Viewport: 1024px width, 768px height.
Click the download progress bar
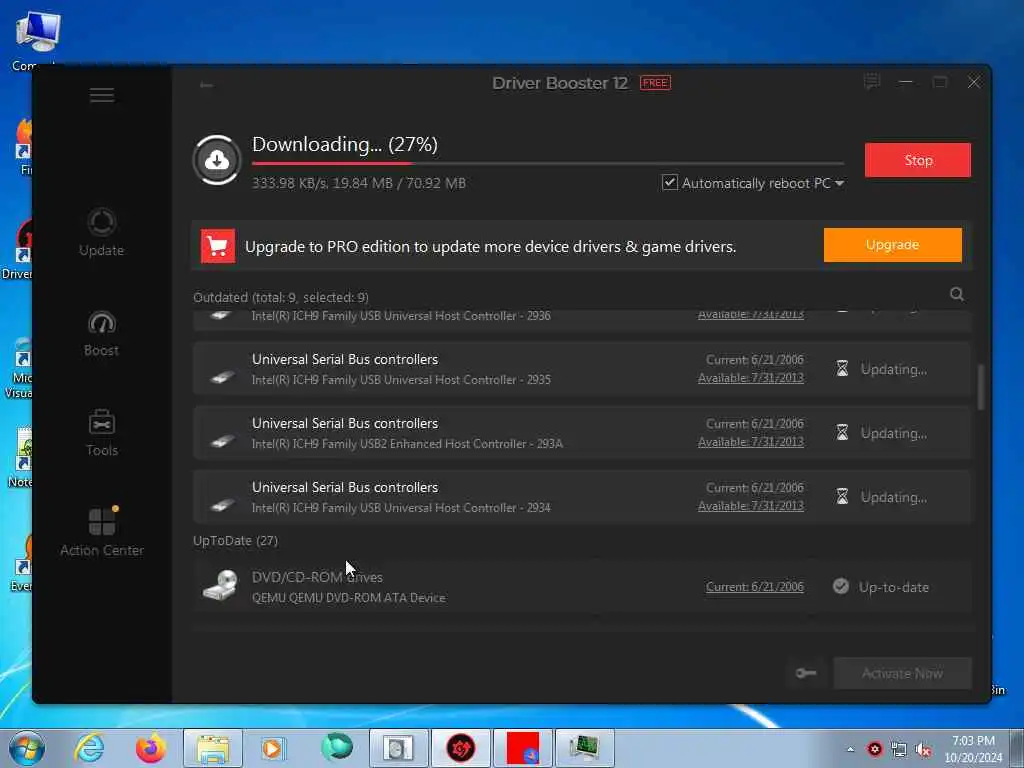tap(548, 163)
